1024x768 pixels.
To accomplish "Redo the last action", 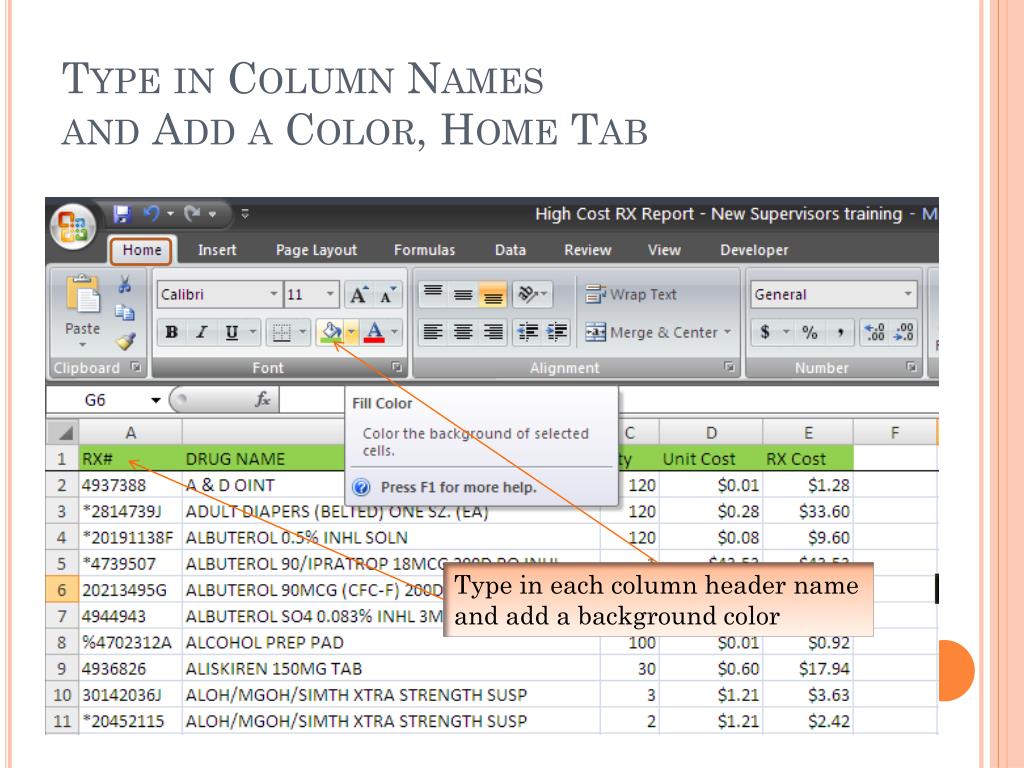I will click(192, 214).
